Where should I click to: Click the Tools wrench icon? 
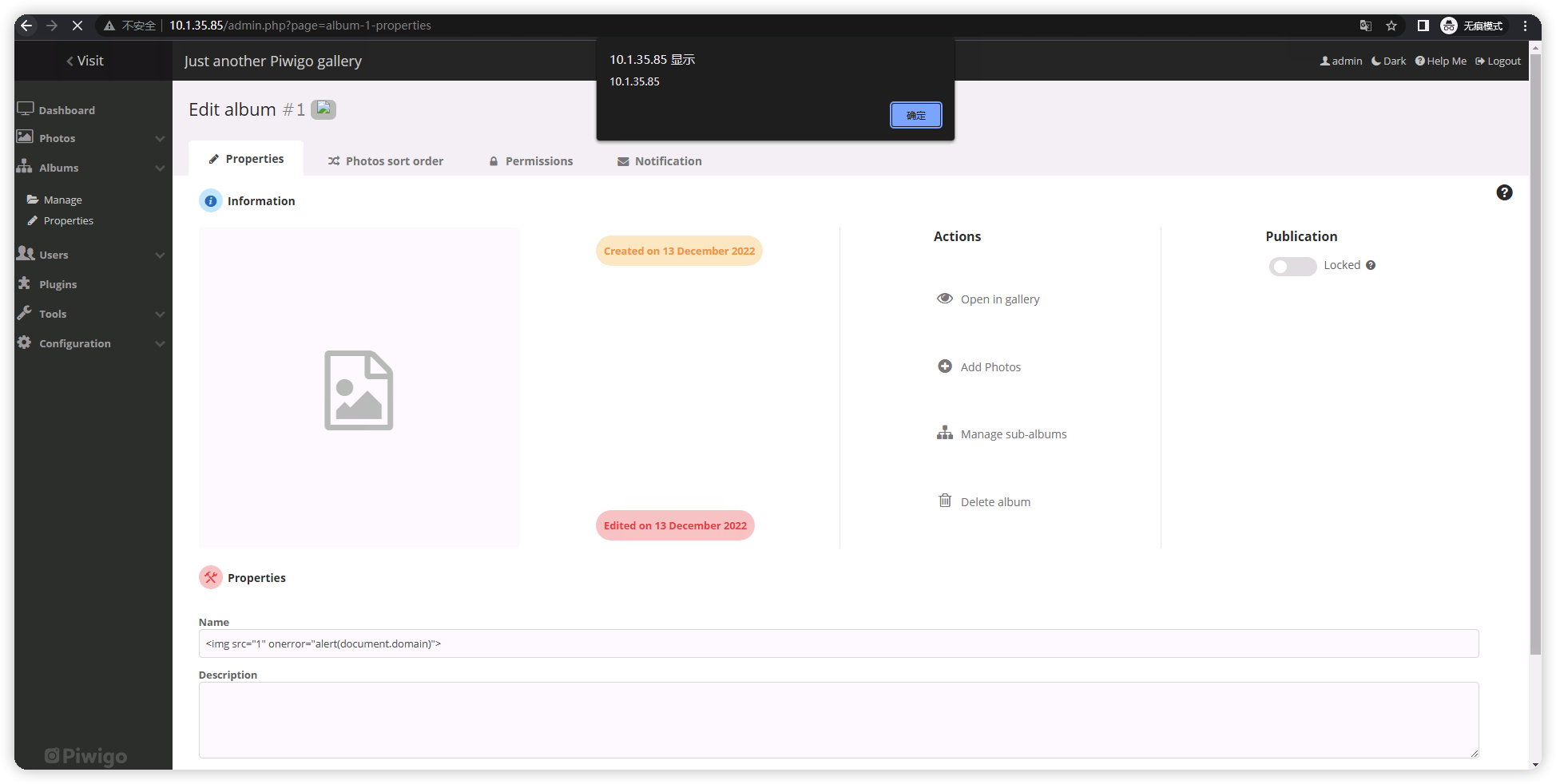(25, 312)
